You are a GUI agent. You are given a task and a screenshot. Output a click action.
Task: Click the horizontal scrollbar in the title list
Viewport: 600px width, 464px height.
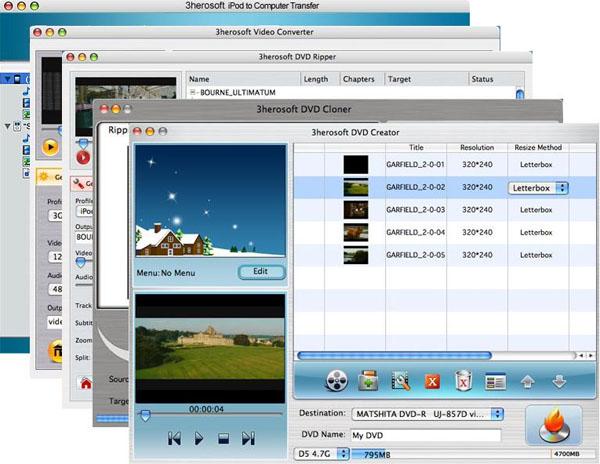point(395,356)
